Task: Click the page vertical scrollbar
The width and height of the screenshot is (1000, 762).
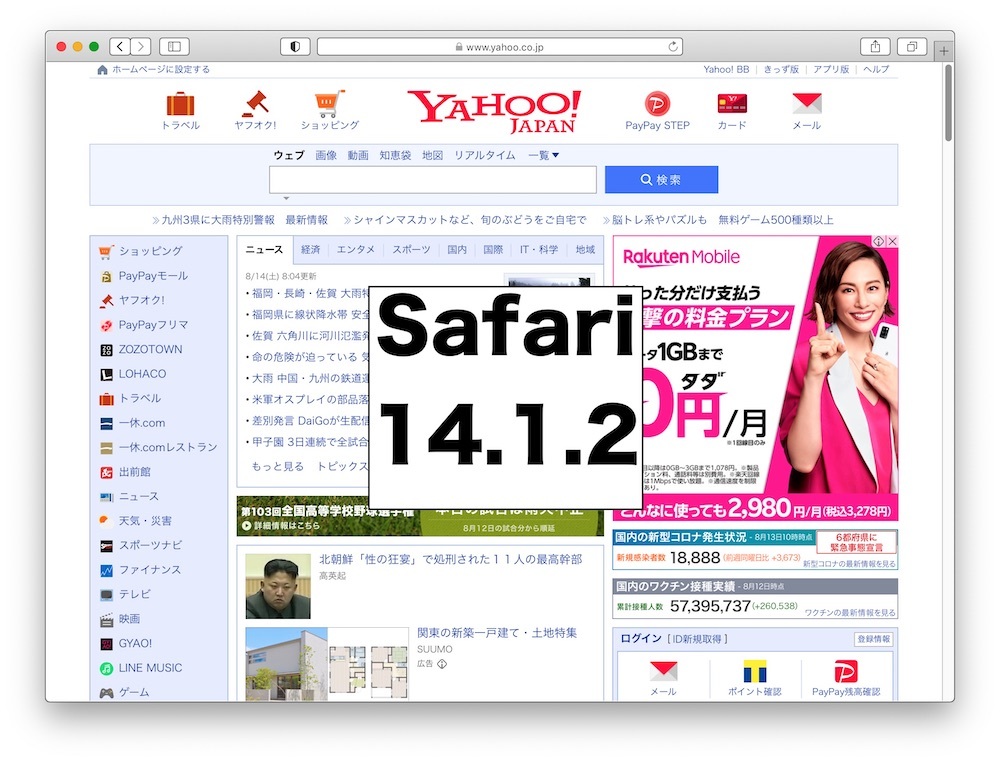Action: point(948,102)
